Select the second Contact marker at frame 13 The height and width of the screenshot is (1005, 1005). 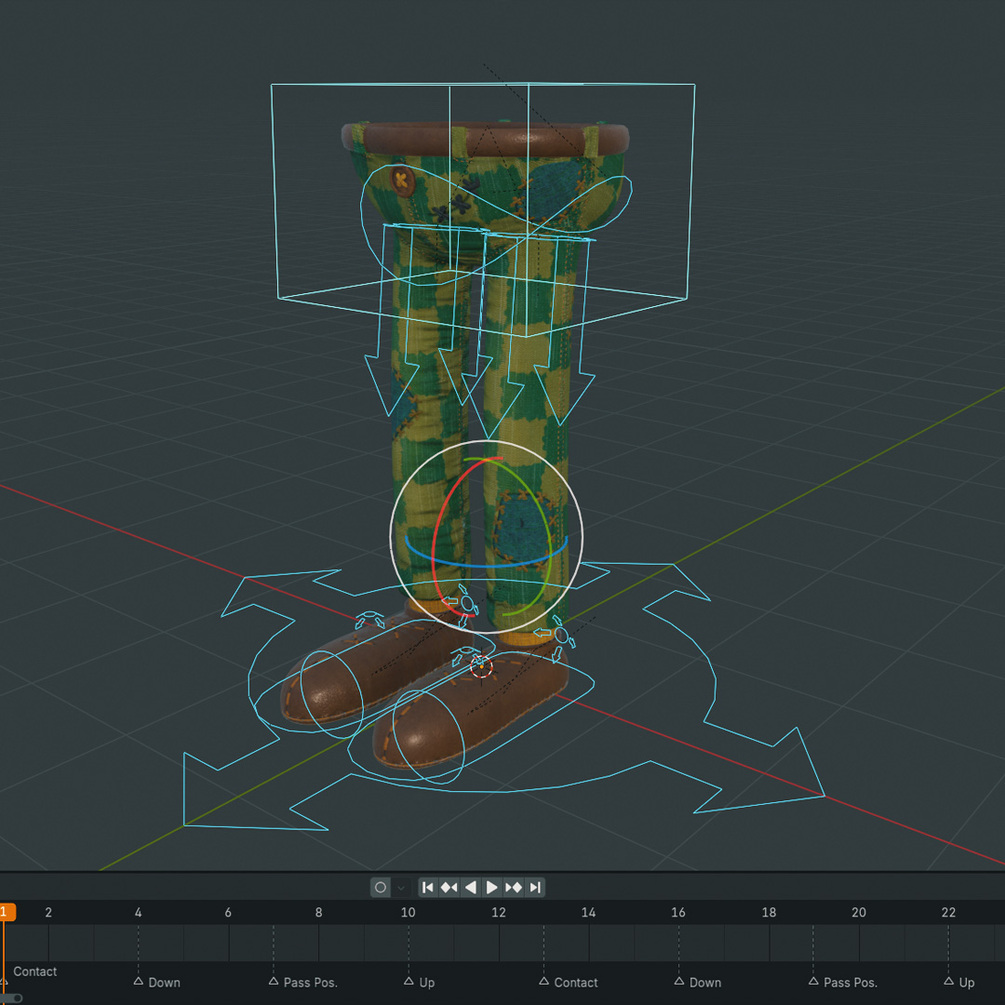point(544,982)
